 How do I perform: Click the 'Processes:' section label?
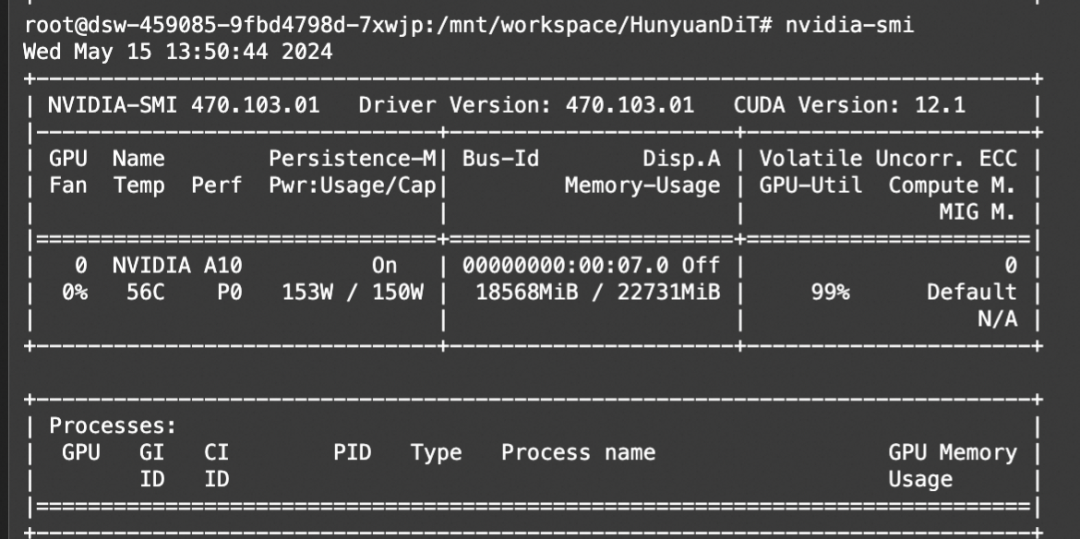click(113, 426)
